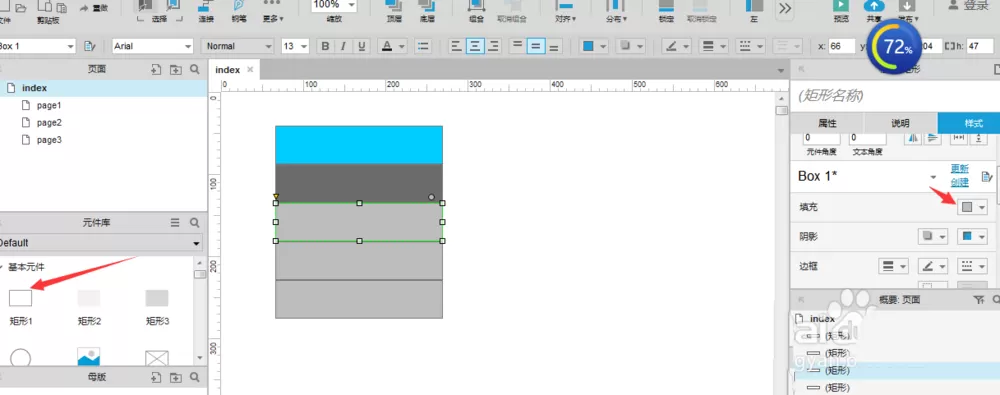This screenshot has width=1000, height=395.
Task: Click the height h input field
Action: (980, 46)
